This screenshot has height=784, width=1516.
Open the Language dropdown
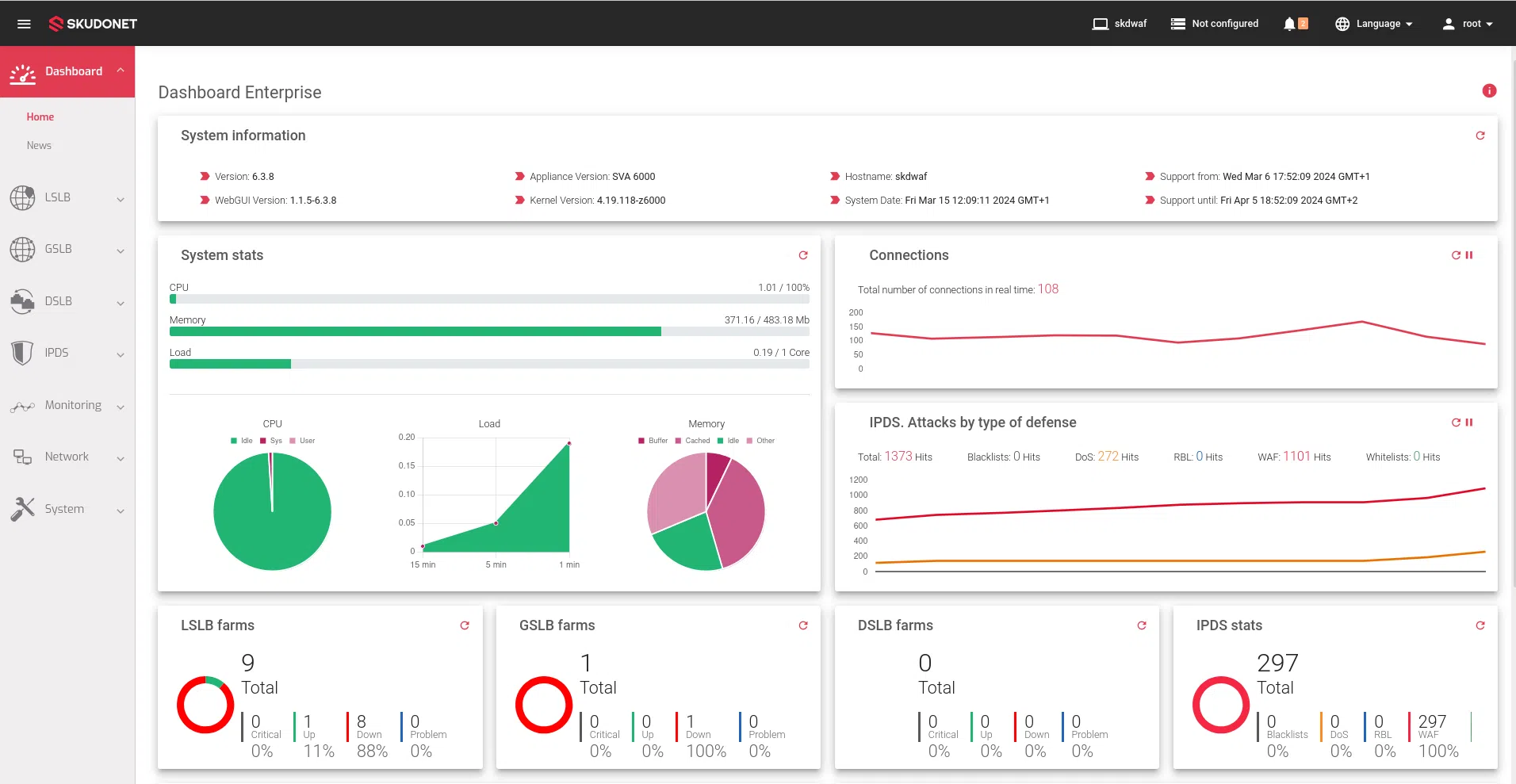1374,24
